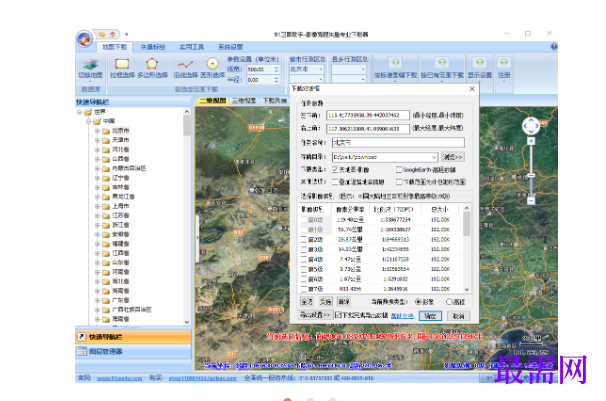Collapse the 世界 tree node
The image size is (606, 401).
point(79,112)
